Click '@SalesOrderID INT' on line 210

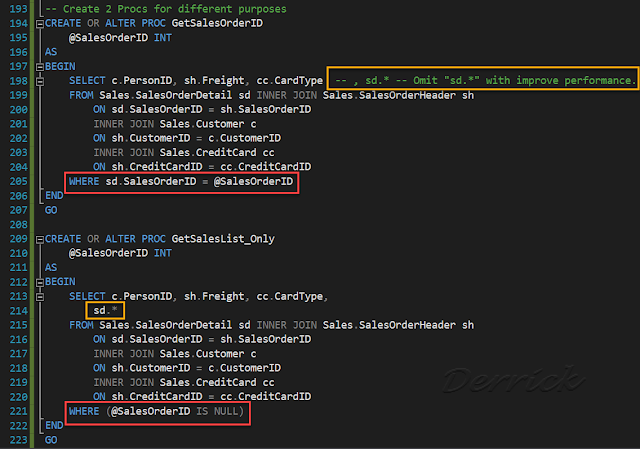point(120,253)
